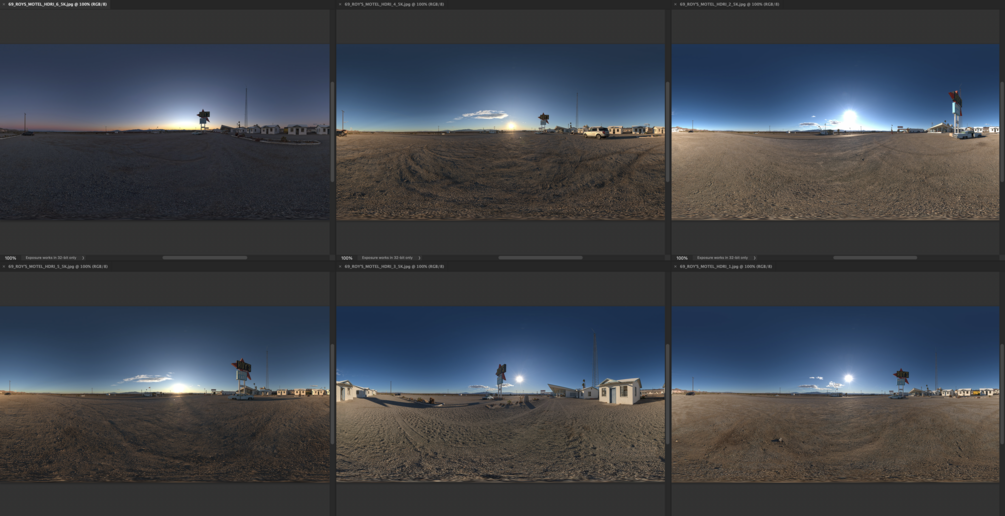1005x516 pixels.
Task: Click the horizontal scrollbar of HDRI_6 window
Action: tap(204, 258)
